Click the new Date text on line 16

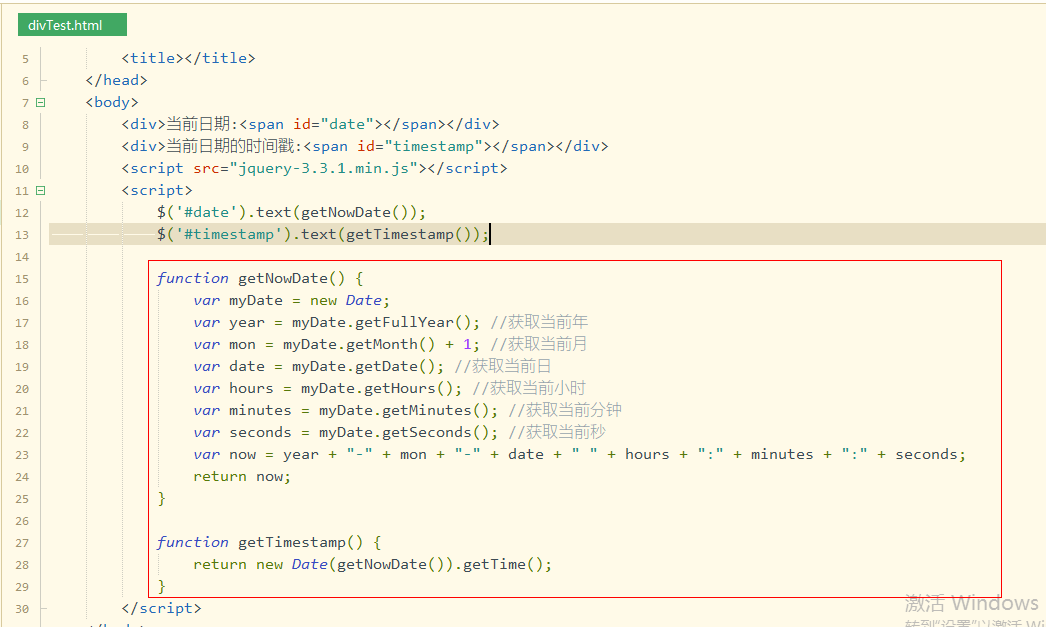click(346, 300)
